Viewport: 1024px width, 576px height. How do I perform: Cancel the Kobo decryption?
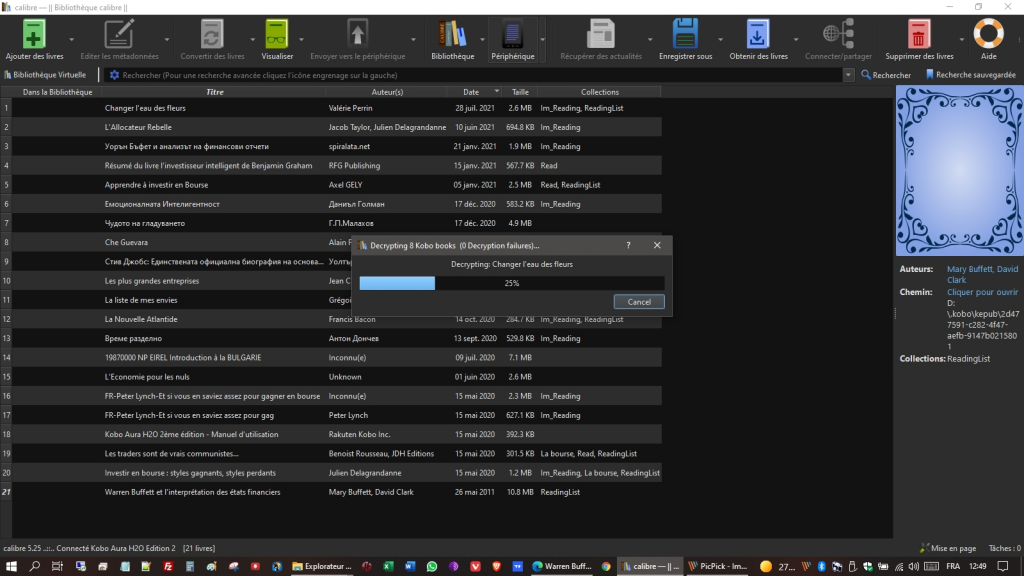[639, 302]
